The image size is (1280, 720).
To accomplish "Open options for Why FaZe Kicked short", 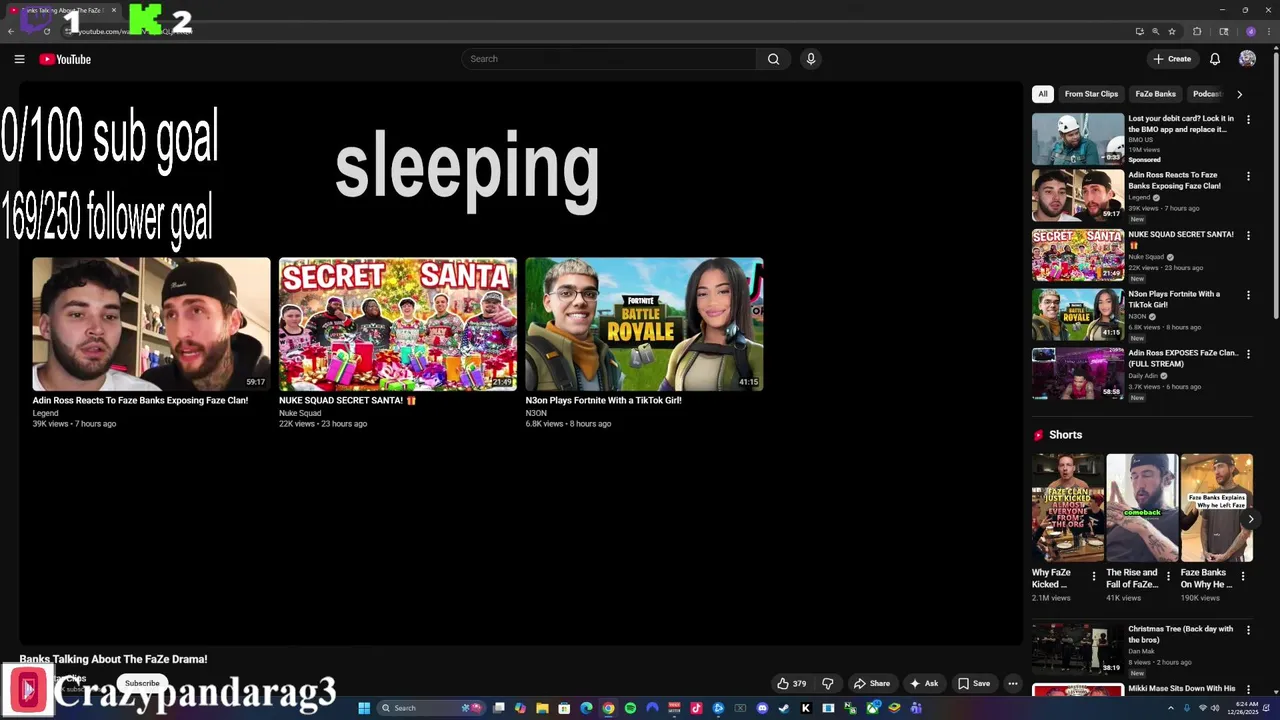I will (1093, 576).
